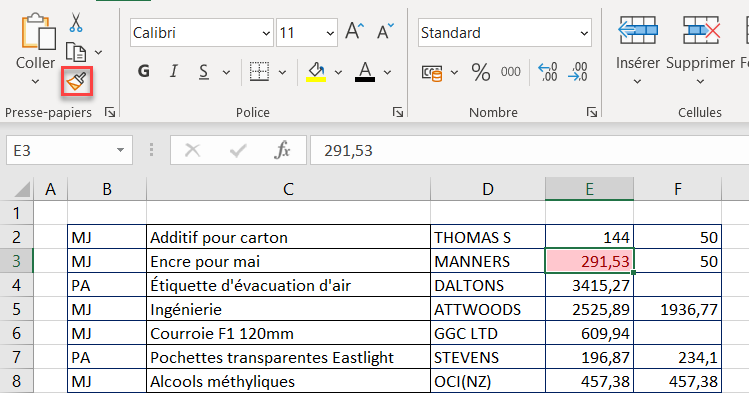Decrease font size with small A icon
Screen dimensions: 749x393
pyautogui.click(x=385, y=32)
